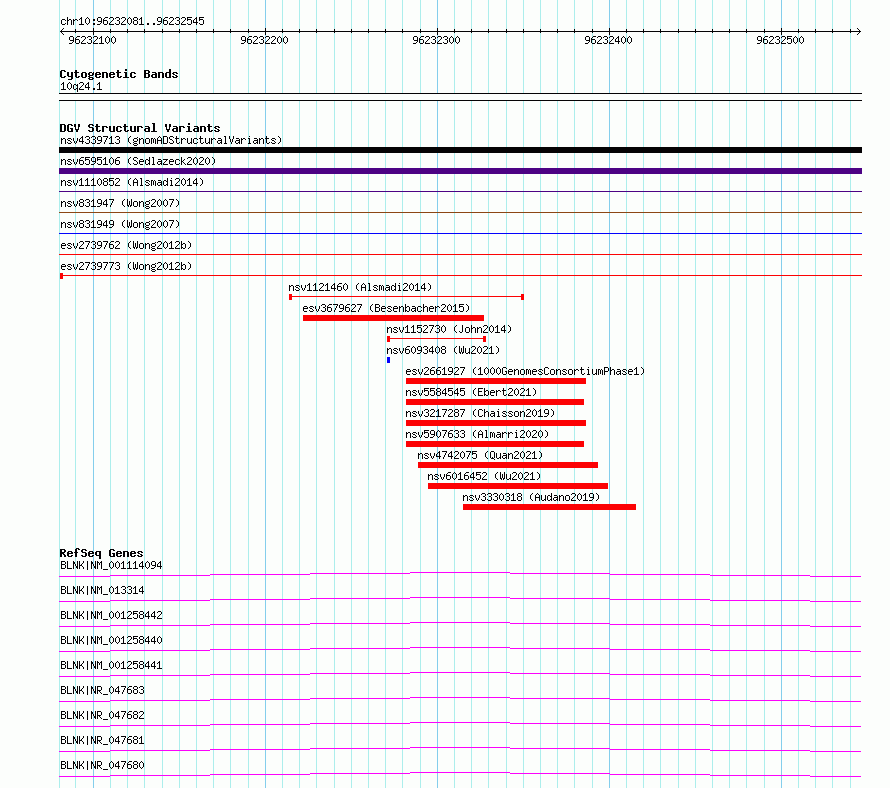Open esv3679627 (Besenbacher2015) variant label
The height and width of the screenshot is (788, 890).
point(386,308)
